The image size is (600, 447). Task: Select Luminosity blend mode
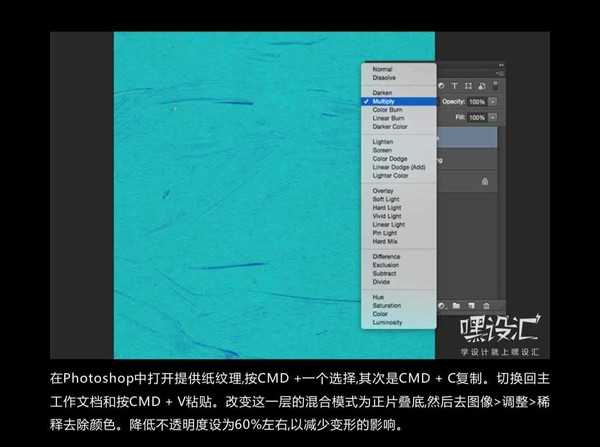point(387,322)
